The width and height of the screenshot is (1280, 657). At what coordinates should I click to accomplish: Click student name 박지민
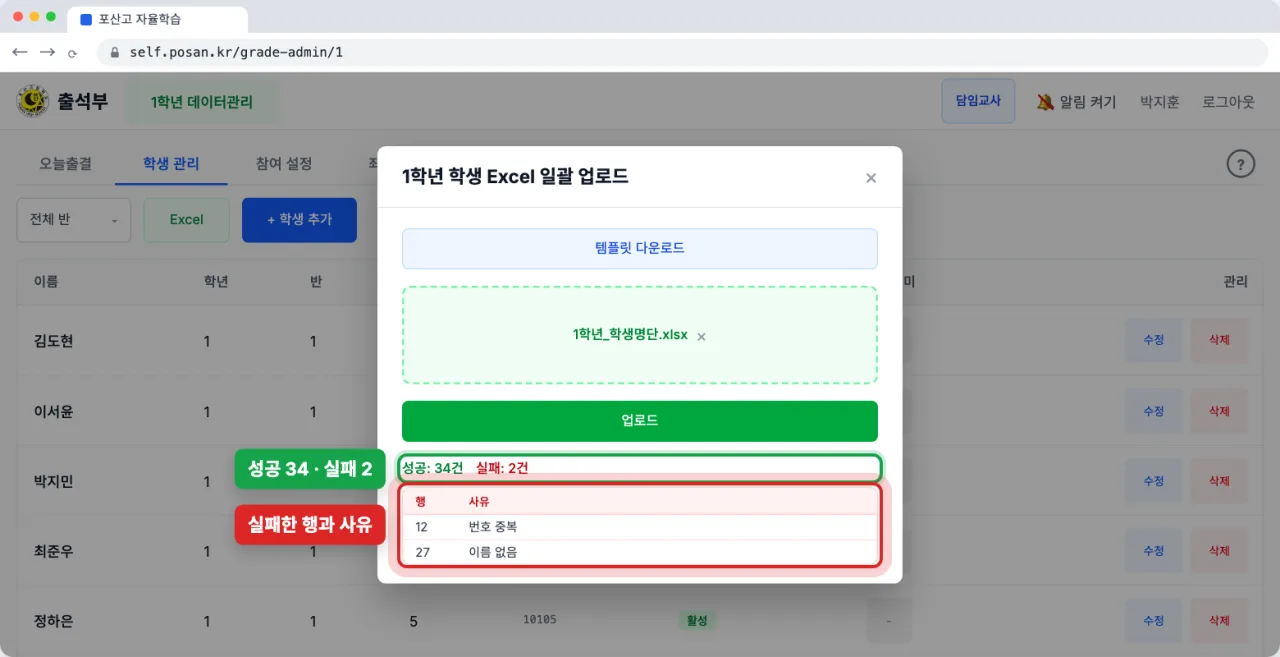click(x=54, y=481)
